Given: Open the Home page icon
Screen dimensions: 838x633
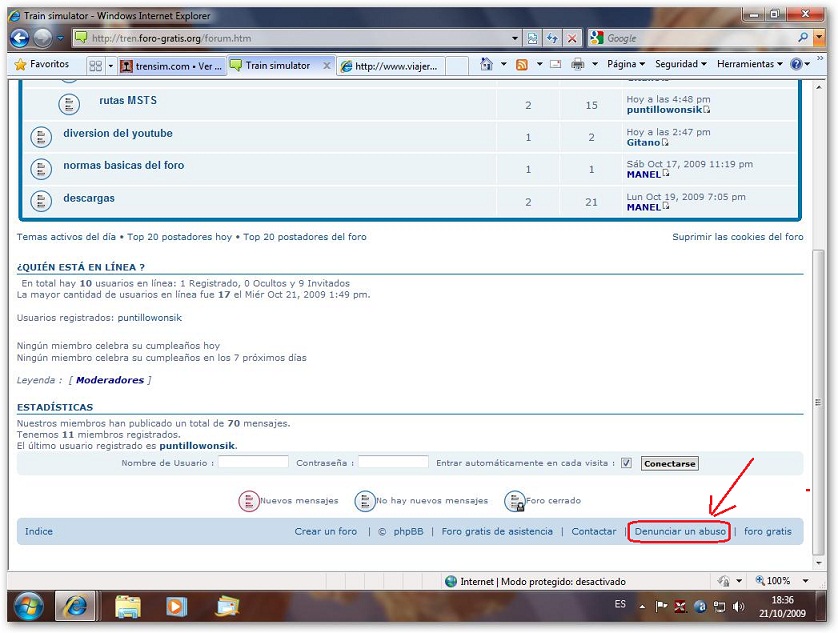Looking at the screenshot, I should [486, 64].
